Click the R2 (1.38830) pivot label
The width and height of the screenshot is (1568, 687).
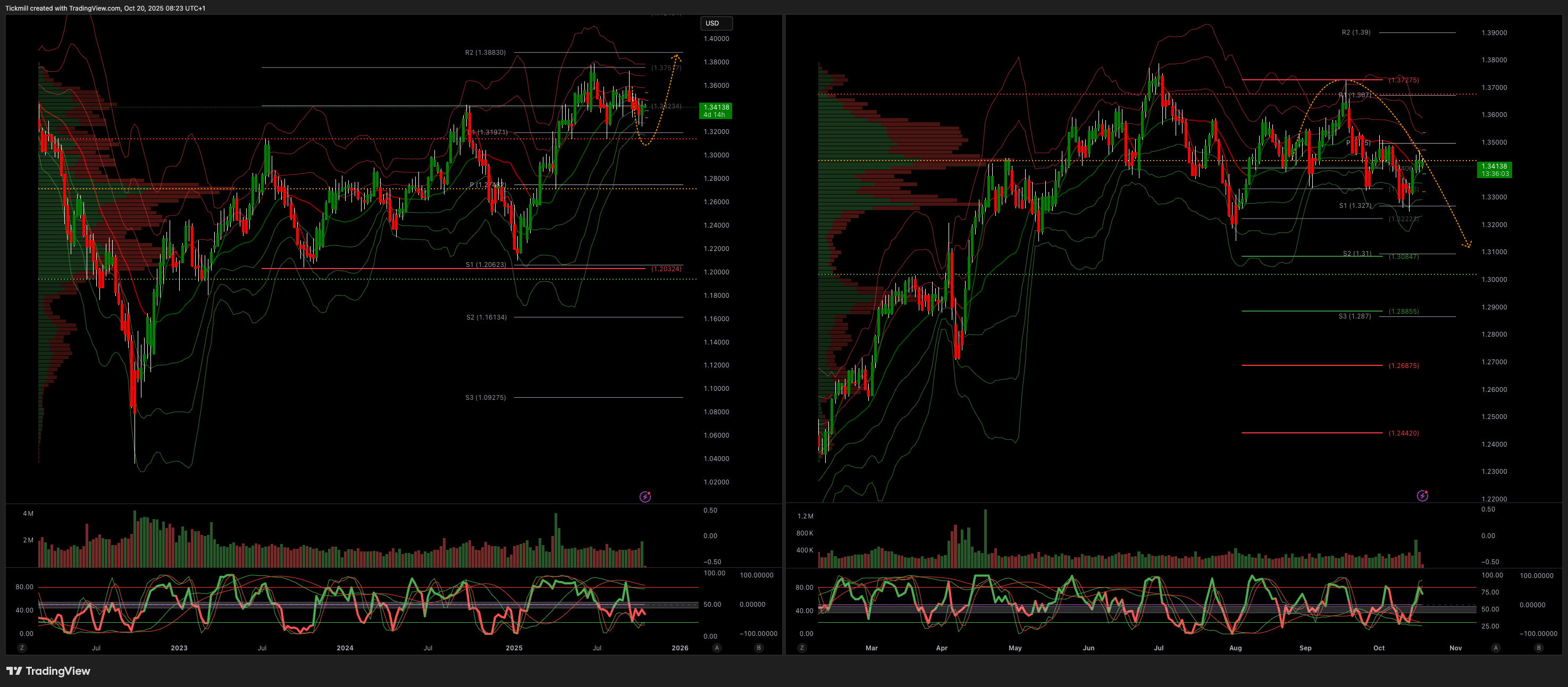(x=485, y=52)
